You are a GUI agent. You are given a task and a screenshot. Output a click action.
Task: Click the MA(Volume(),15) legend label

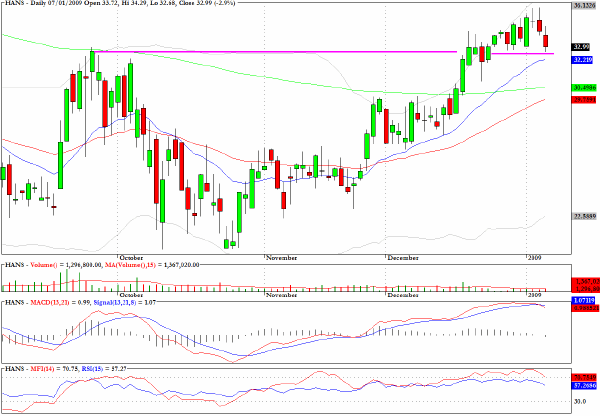click(130, 265)
